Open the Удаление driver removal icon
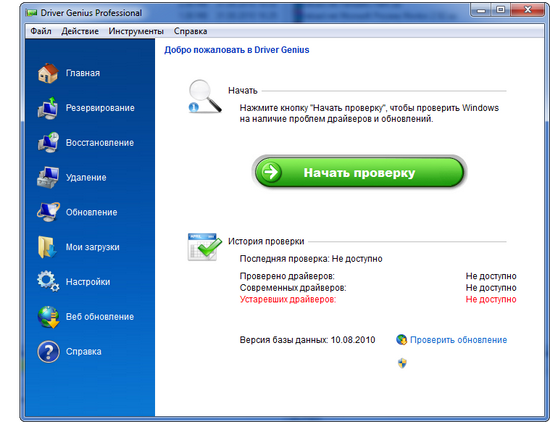This screenshot has width=550, height=422. pos(48,177)
